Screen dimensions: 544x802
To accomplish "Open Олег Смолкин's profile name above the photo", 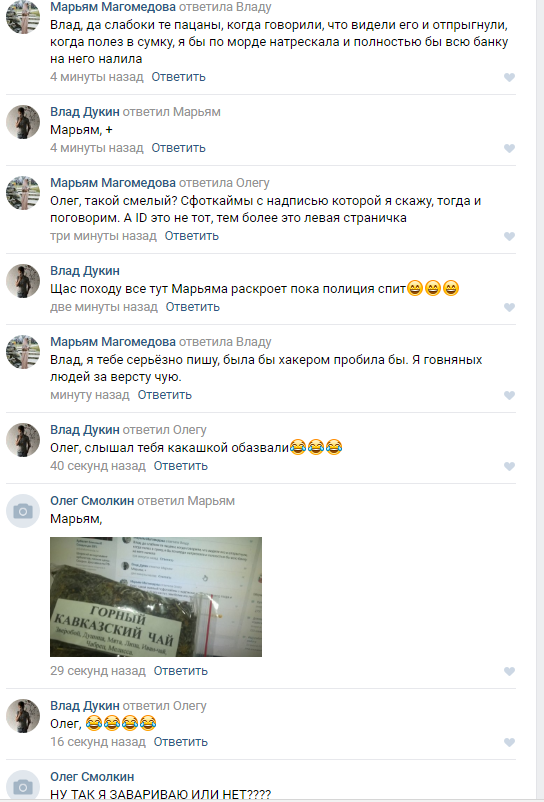I will click(x=92, y=501).
